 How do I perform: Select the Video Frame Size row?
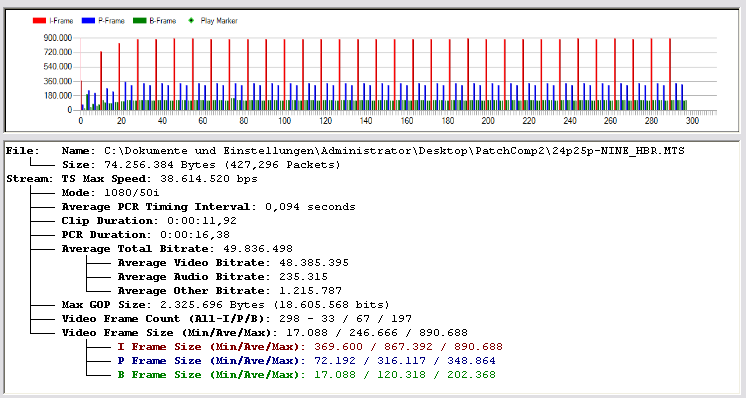(265, 333)
